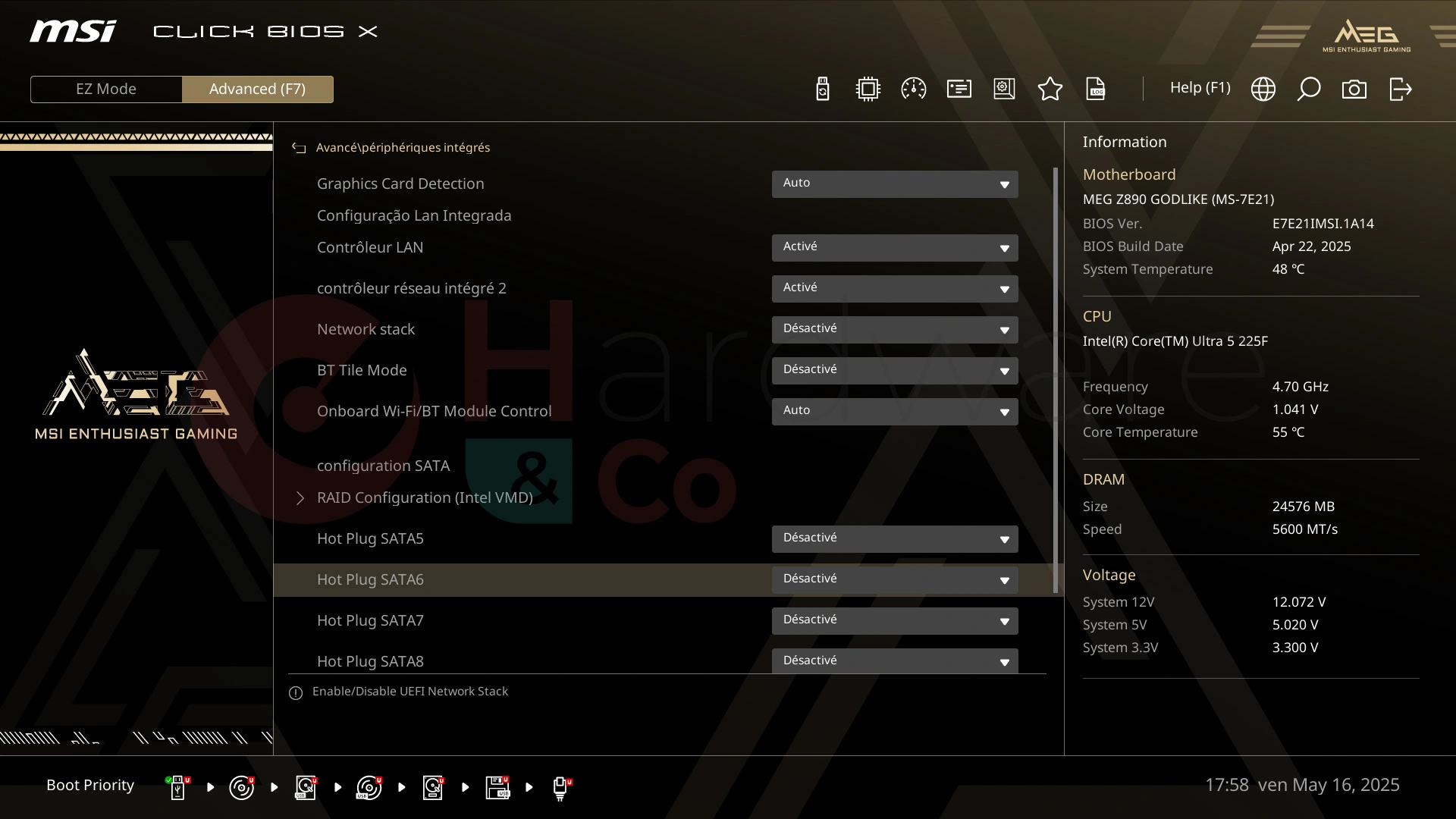The height and width of the screenshot is (819, 1456).
Task: Open the profile card icon in toolbar
Action: click(959, 89)
